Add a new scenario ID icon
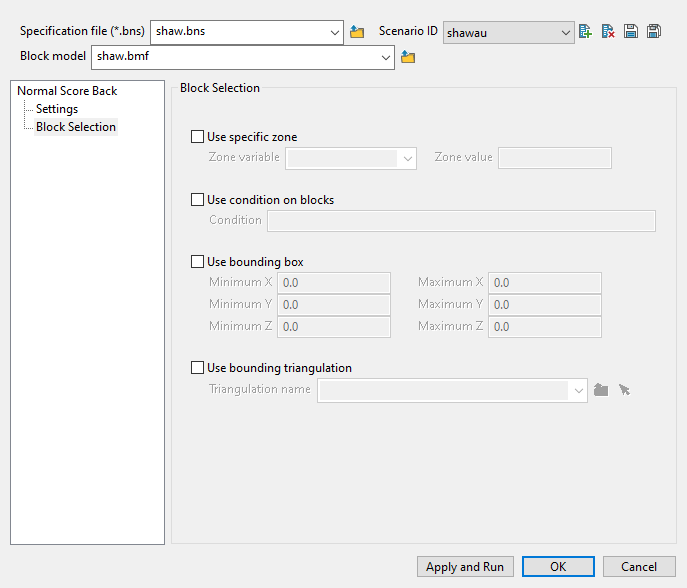Image resolution: width=687 pixels, height=588 pixels. coord(585,32)
